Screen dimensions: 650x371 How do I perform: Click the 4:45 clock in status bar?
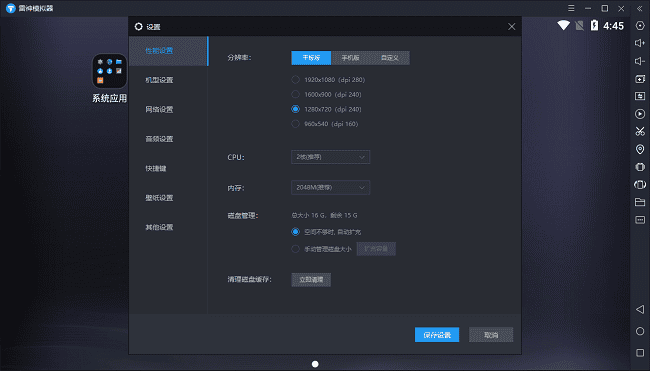coord(614,26)
